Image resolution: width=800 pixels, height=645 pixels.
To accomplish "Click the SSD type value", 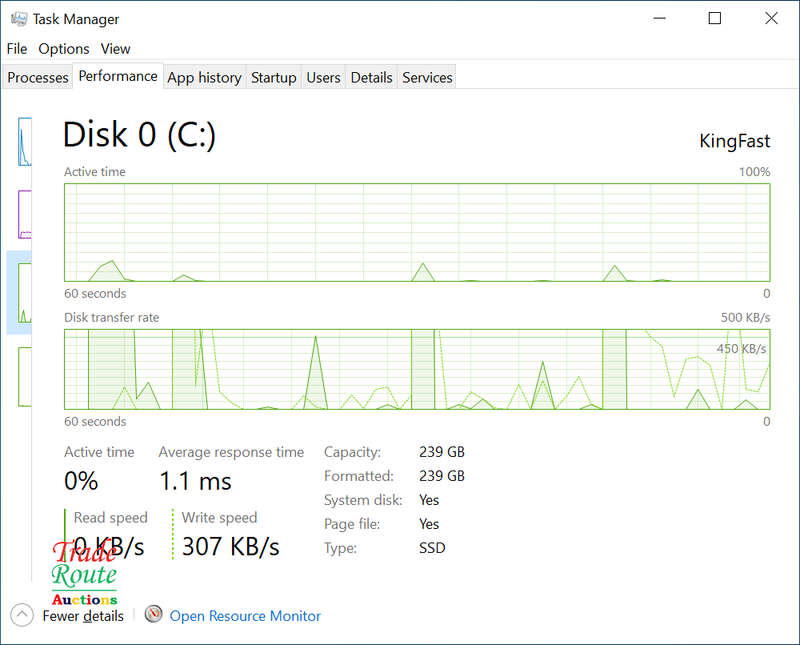I will [432, 548].
